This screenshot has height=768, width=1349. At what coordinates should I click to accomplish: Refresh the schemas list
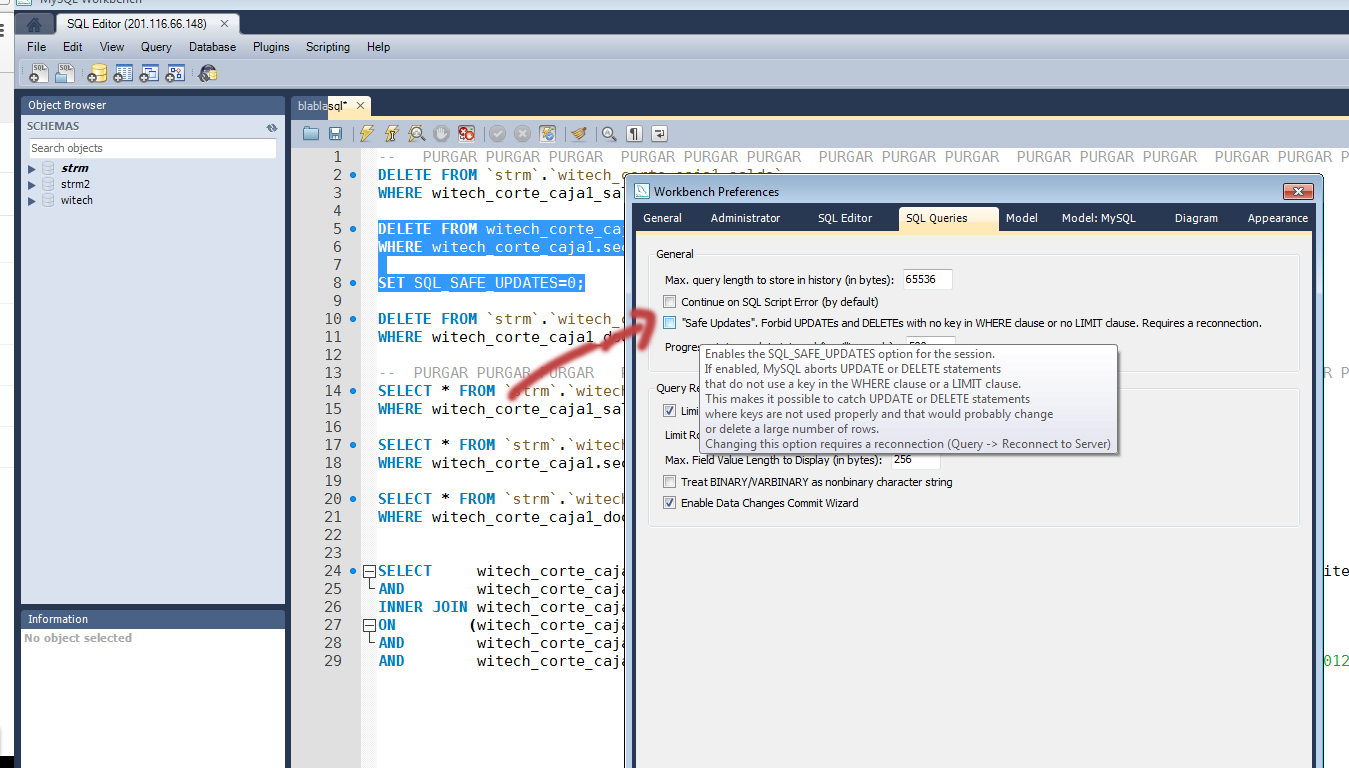[x=271, y=127]
